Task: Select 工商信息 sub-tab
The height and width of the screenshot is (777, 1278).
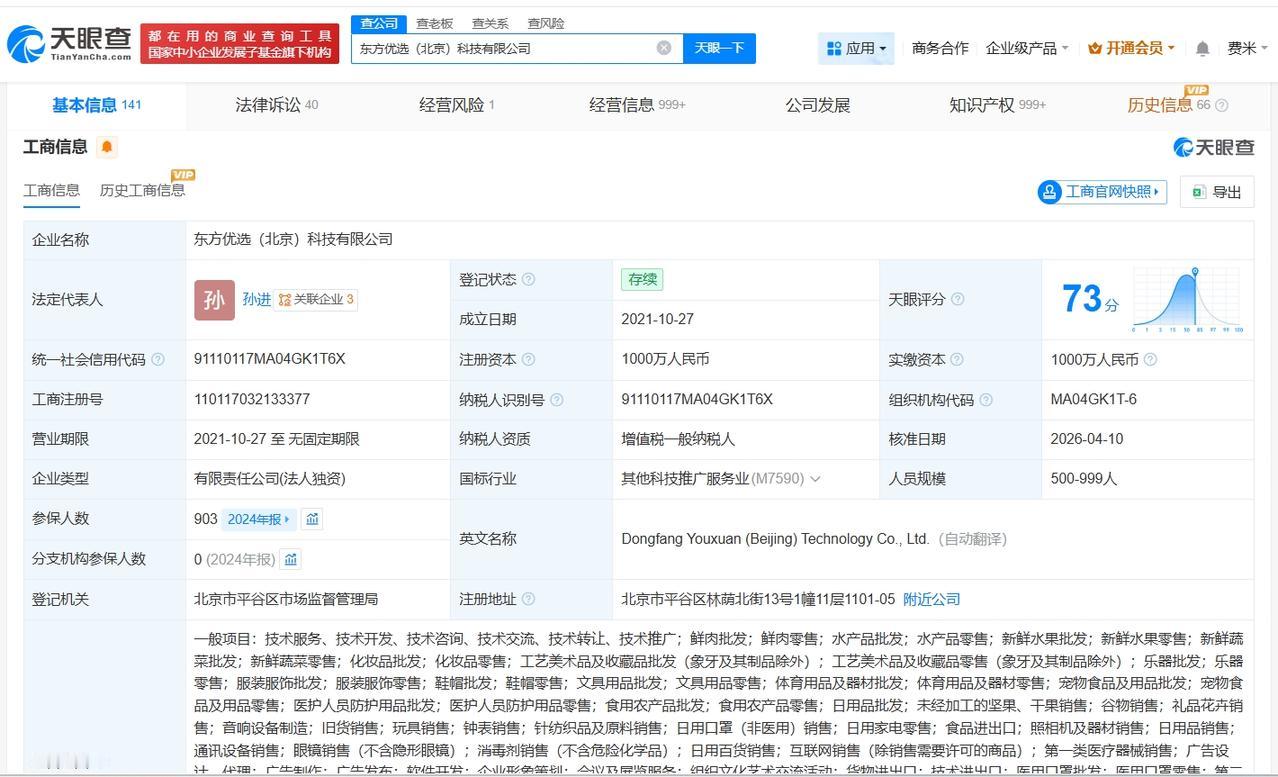Action: click(51, 190)
